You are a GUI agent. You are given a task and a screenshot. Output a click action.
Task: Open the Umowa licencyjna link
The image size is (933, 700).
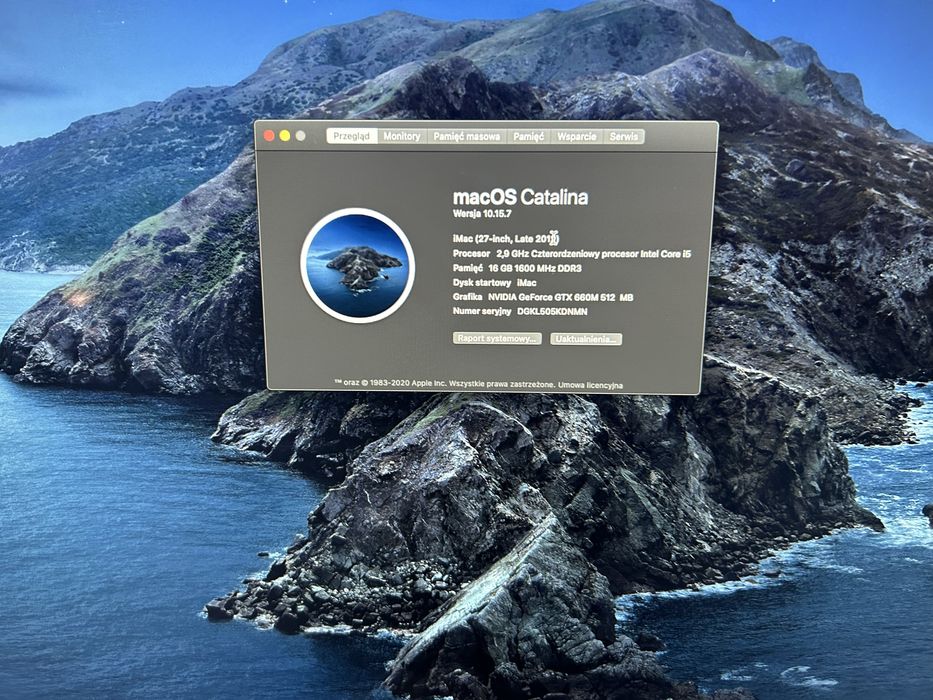[x=590, y=385]
